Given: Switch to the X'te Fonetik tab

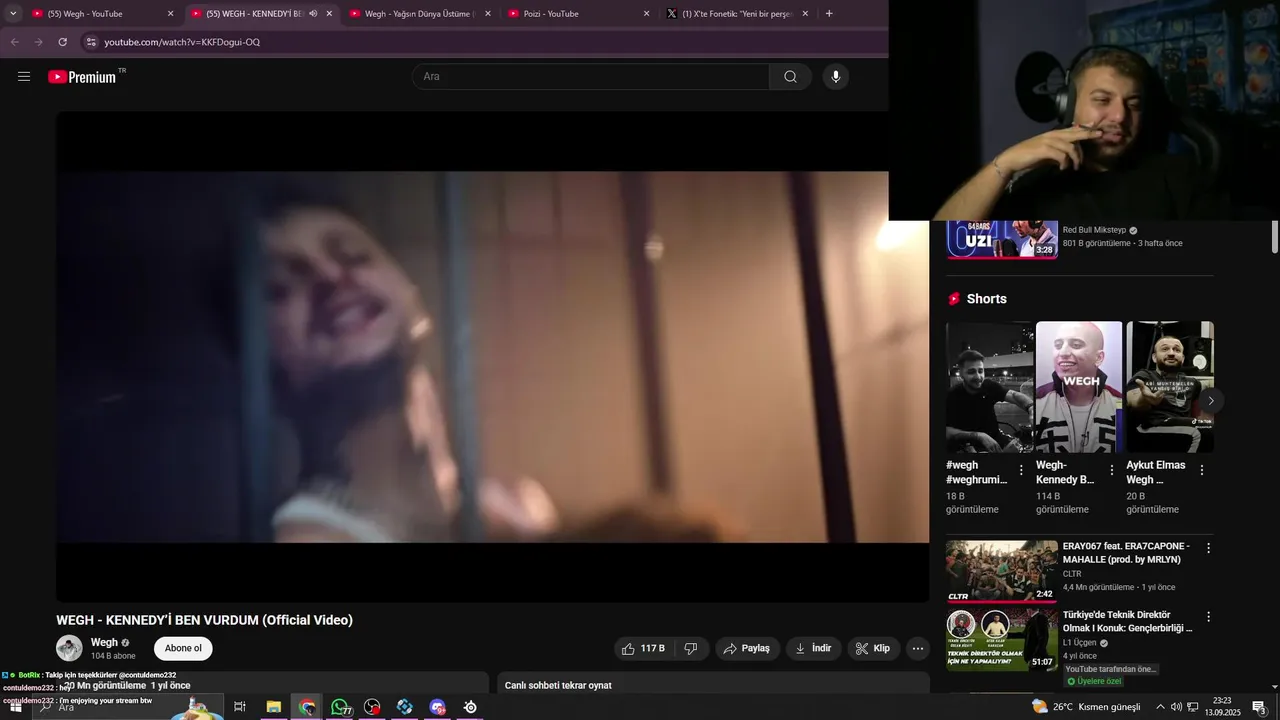Looking at the screenshot, I should click(x=738, y=14).
